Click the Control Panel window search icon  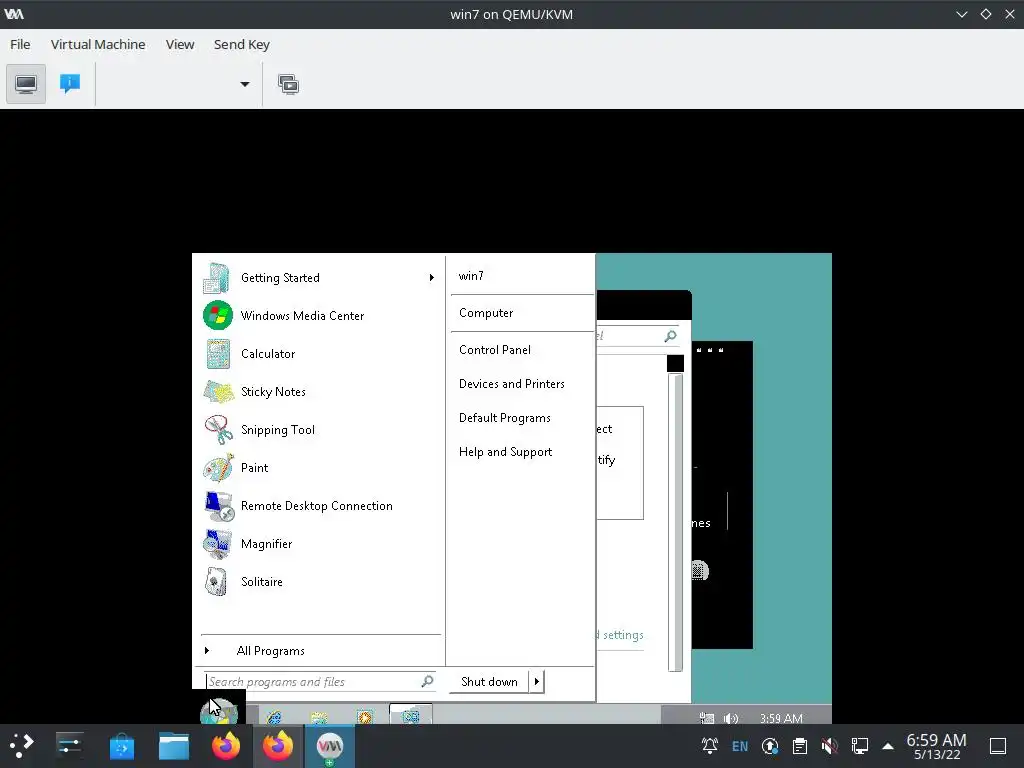(x=670, y=336)
